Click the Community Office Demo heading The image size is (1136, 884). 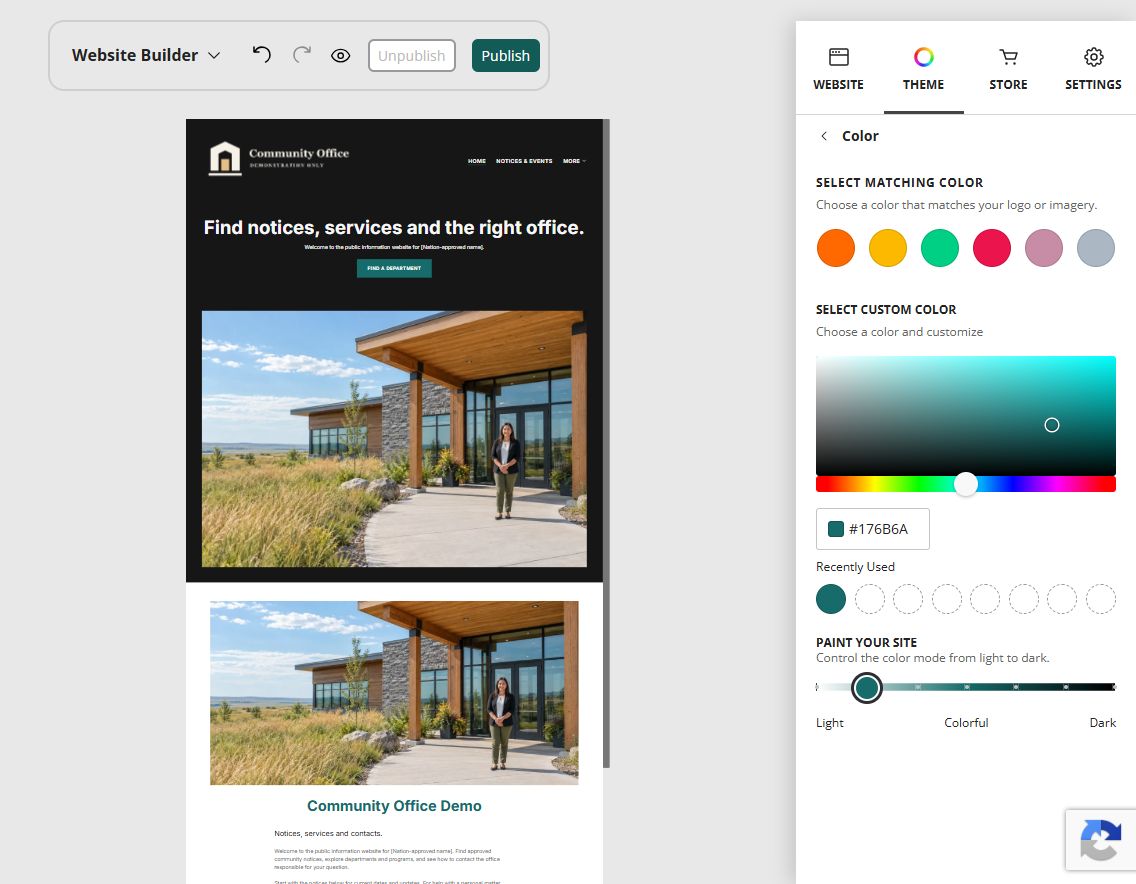point(394,806)
